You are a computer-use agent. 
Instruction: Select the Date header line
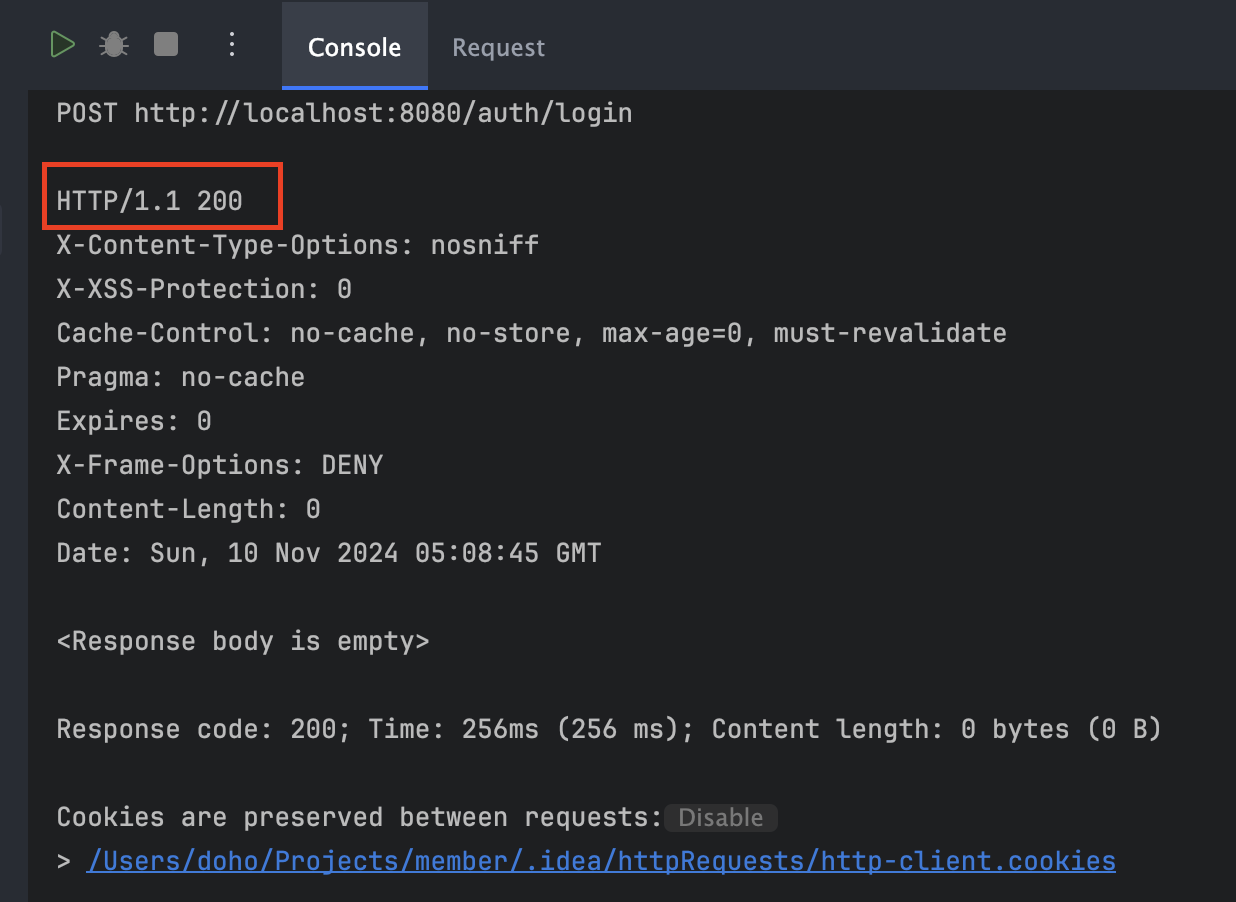[329, 553]
